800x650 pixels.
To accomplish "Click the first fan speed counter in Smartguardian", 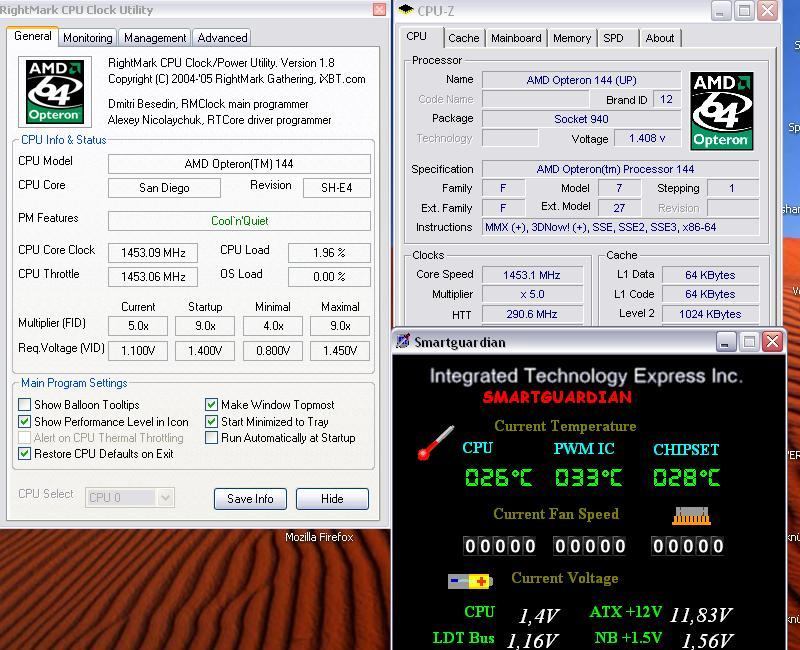I will click(499, 546).
